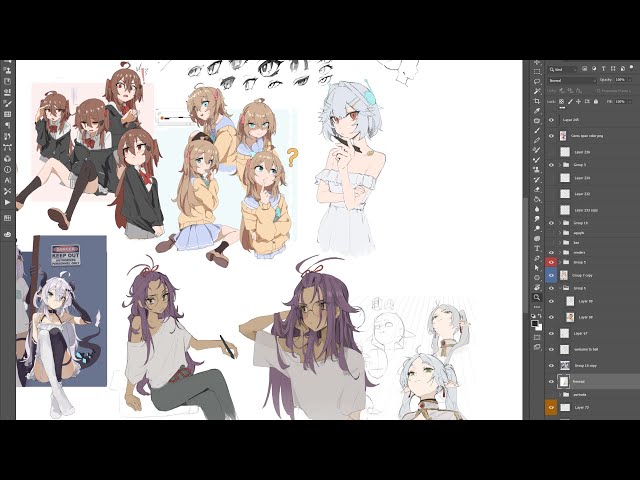Toggle the orange-highlighted Layer 70 eye
The image size is (640, 480).
coord(551,407)
